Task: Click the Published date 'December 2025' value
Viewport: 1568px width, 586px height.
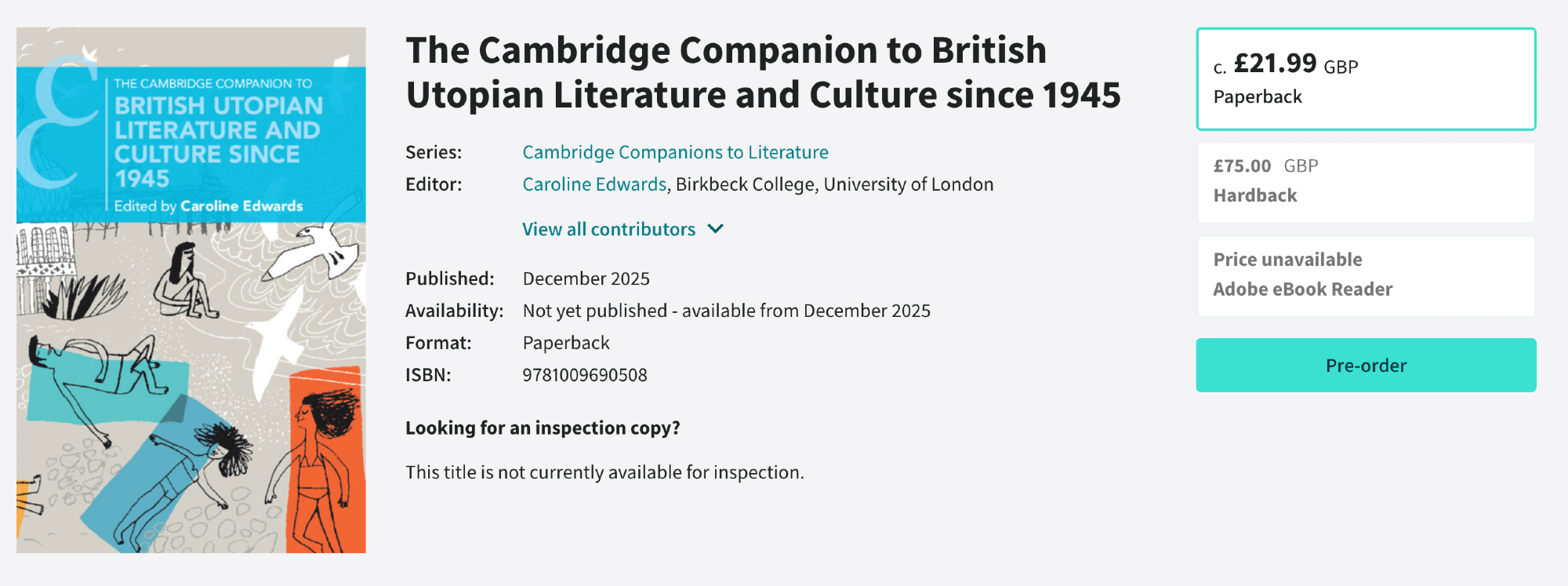Action: [x=586, y=278]
